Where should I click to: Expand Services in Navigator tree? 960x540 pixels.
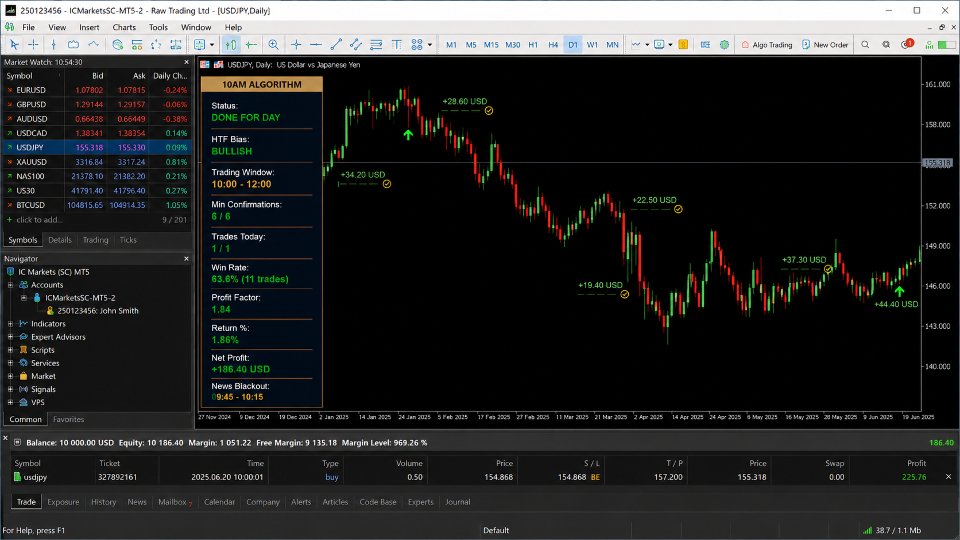click(10, 363)
